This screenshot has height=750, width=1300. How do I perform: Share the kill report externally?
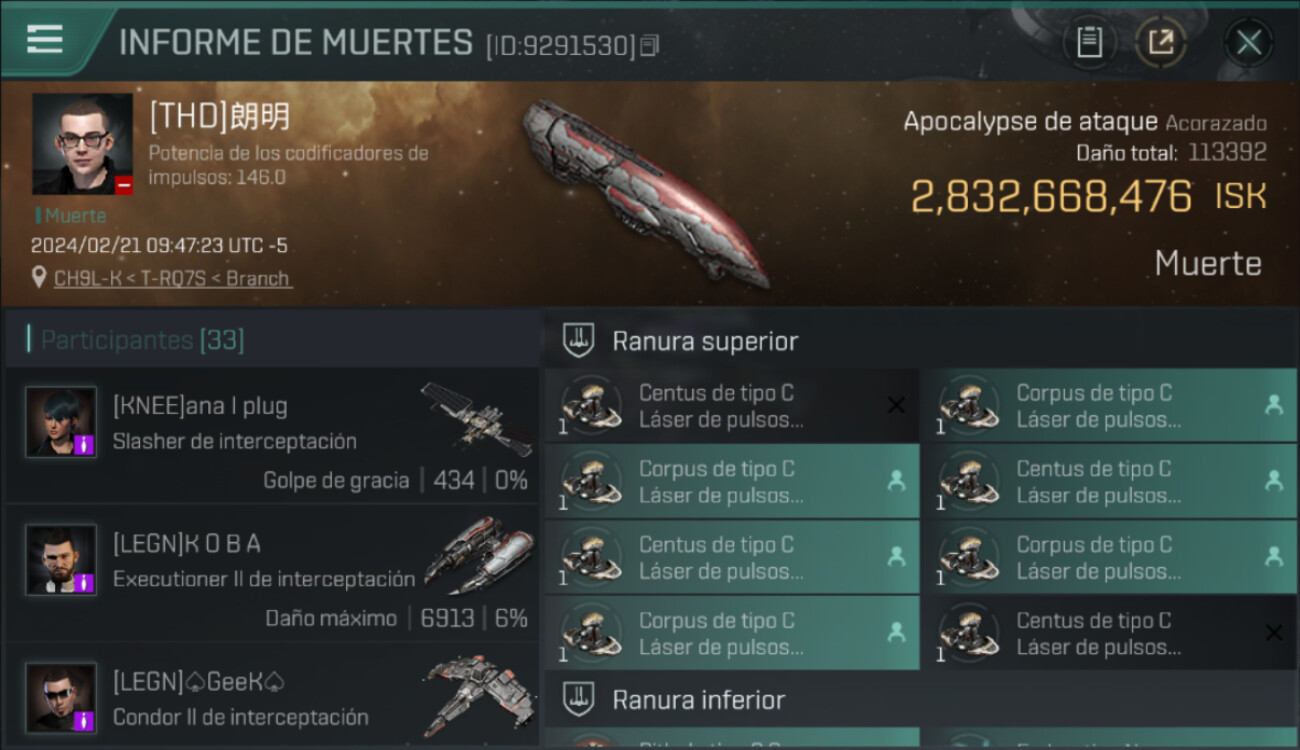(1161, 42)
